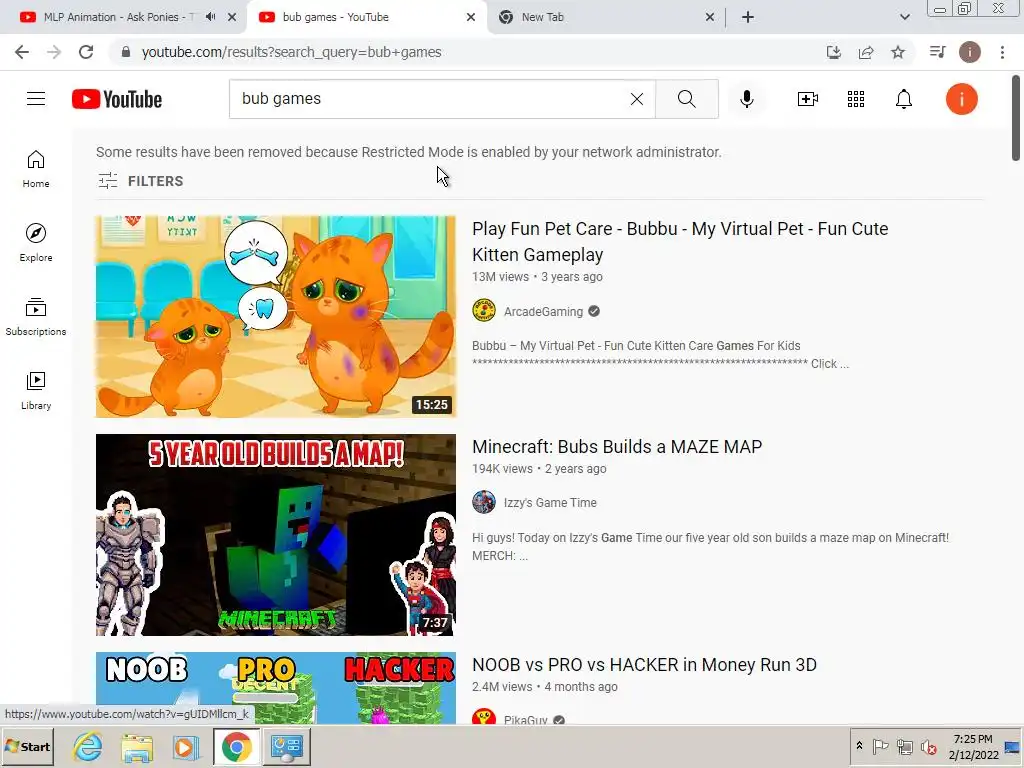The image size is (1024, 768).
Task: Open NOOB vs PRO vs HACKER video title
Action: (x=645, y=665)
